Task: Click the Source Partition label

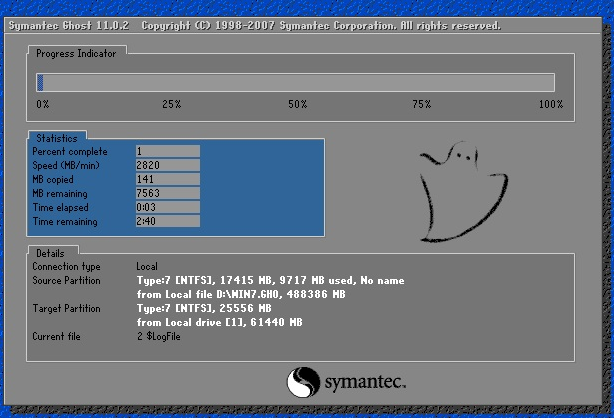Action: tap(66, 280)
